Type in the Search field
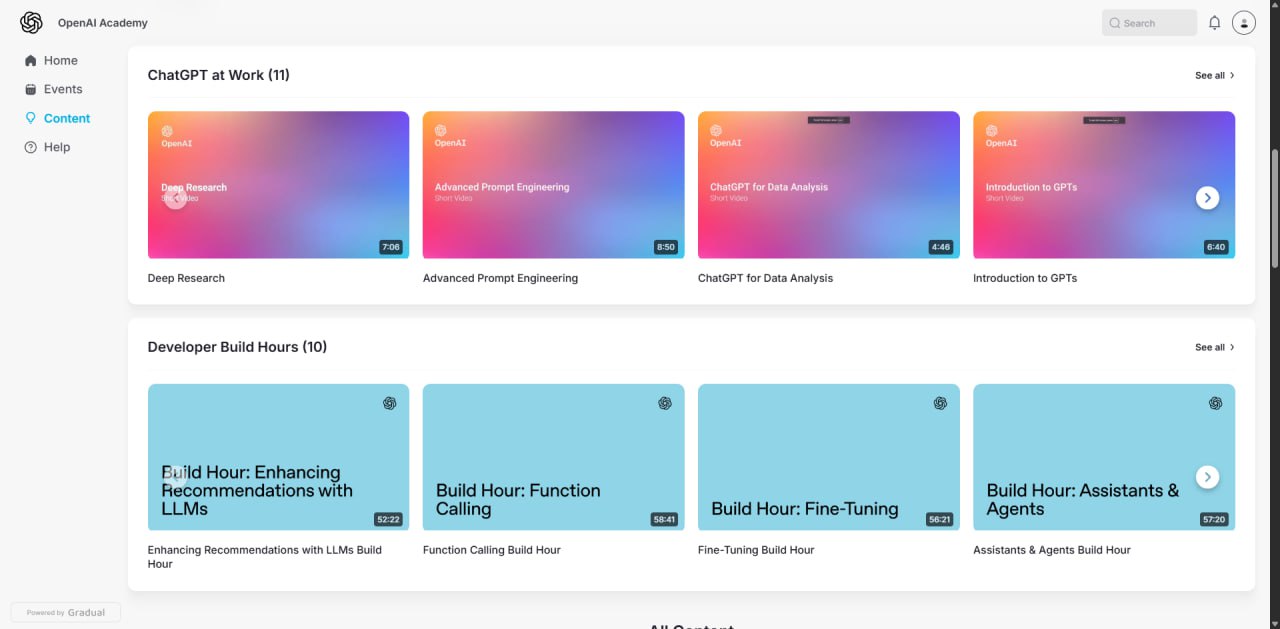This screenshot has width=1280, height=629. point(1157,23)
